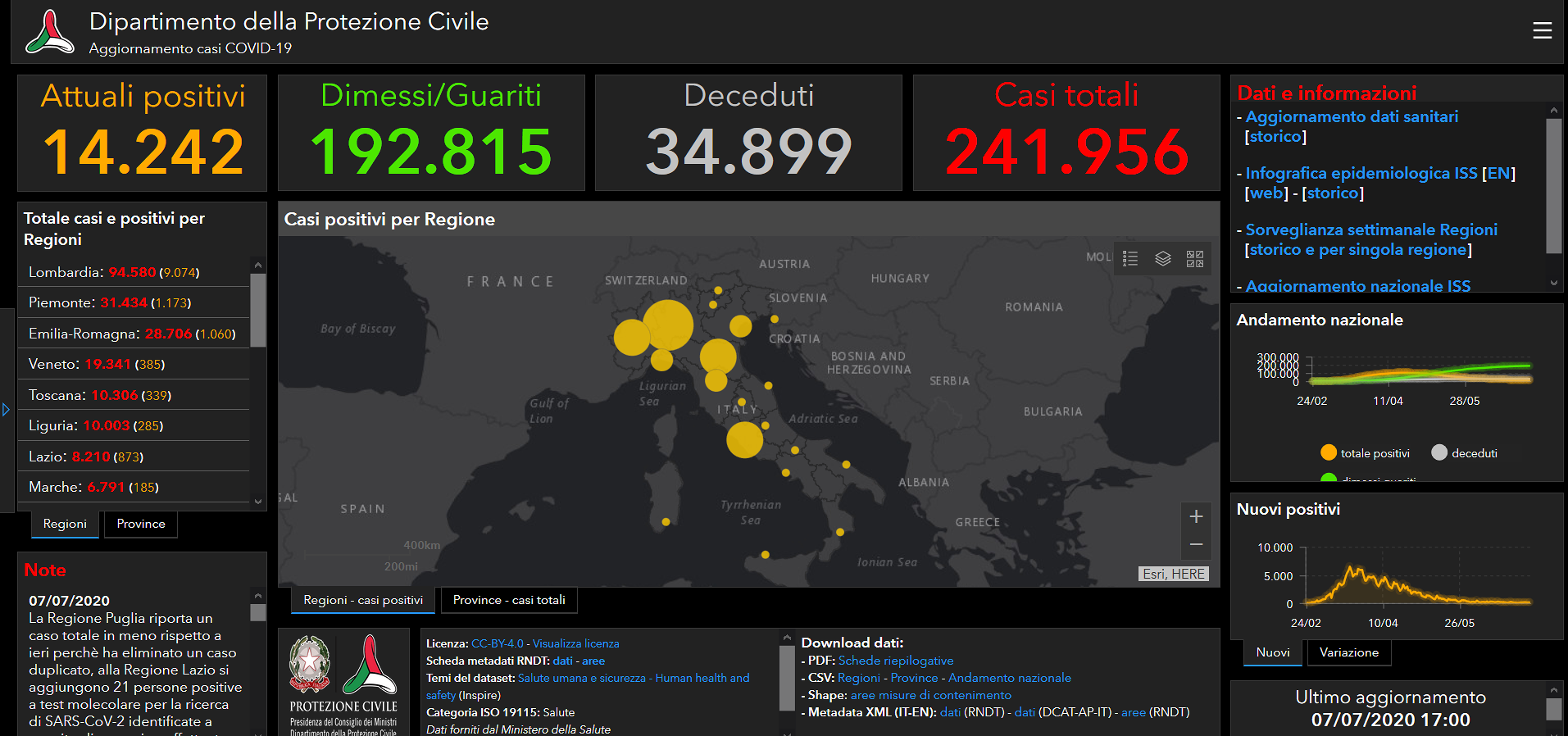
Task: Zoom out on the map with minus
Action: (x=1196, y=544)
